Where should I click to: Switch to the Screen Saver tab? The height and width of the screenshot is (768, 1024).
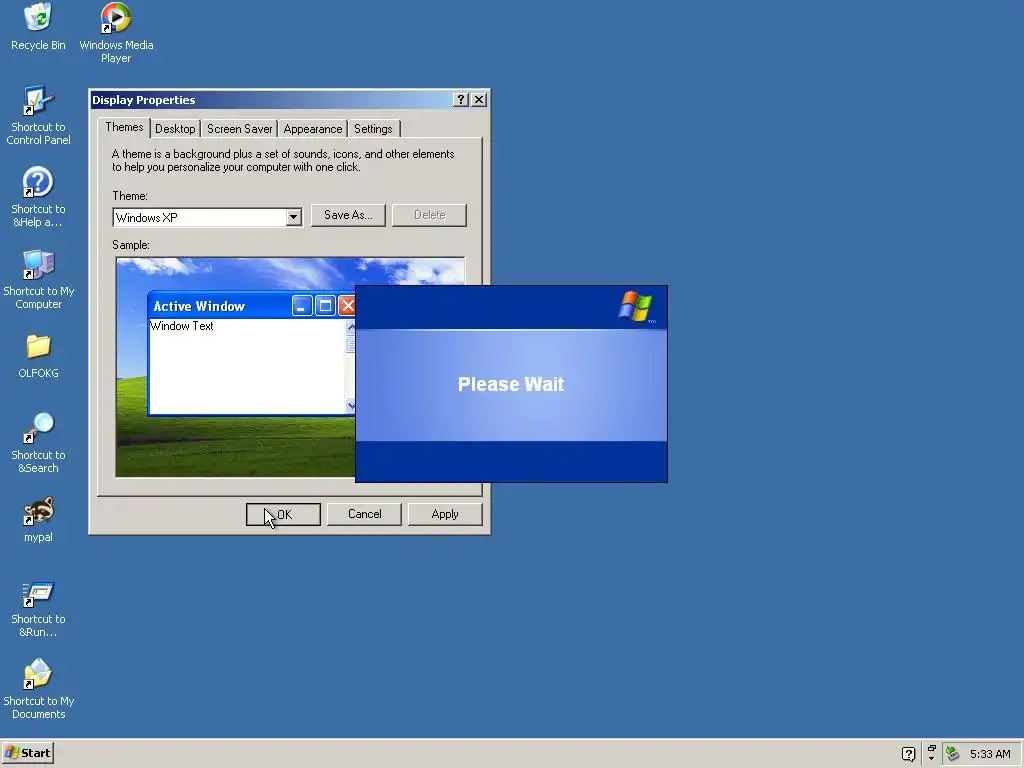(240, 129)
